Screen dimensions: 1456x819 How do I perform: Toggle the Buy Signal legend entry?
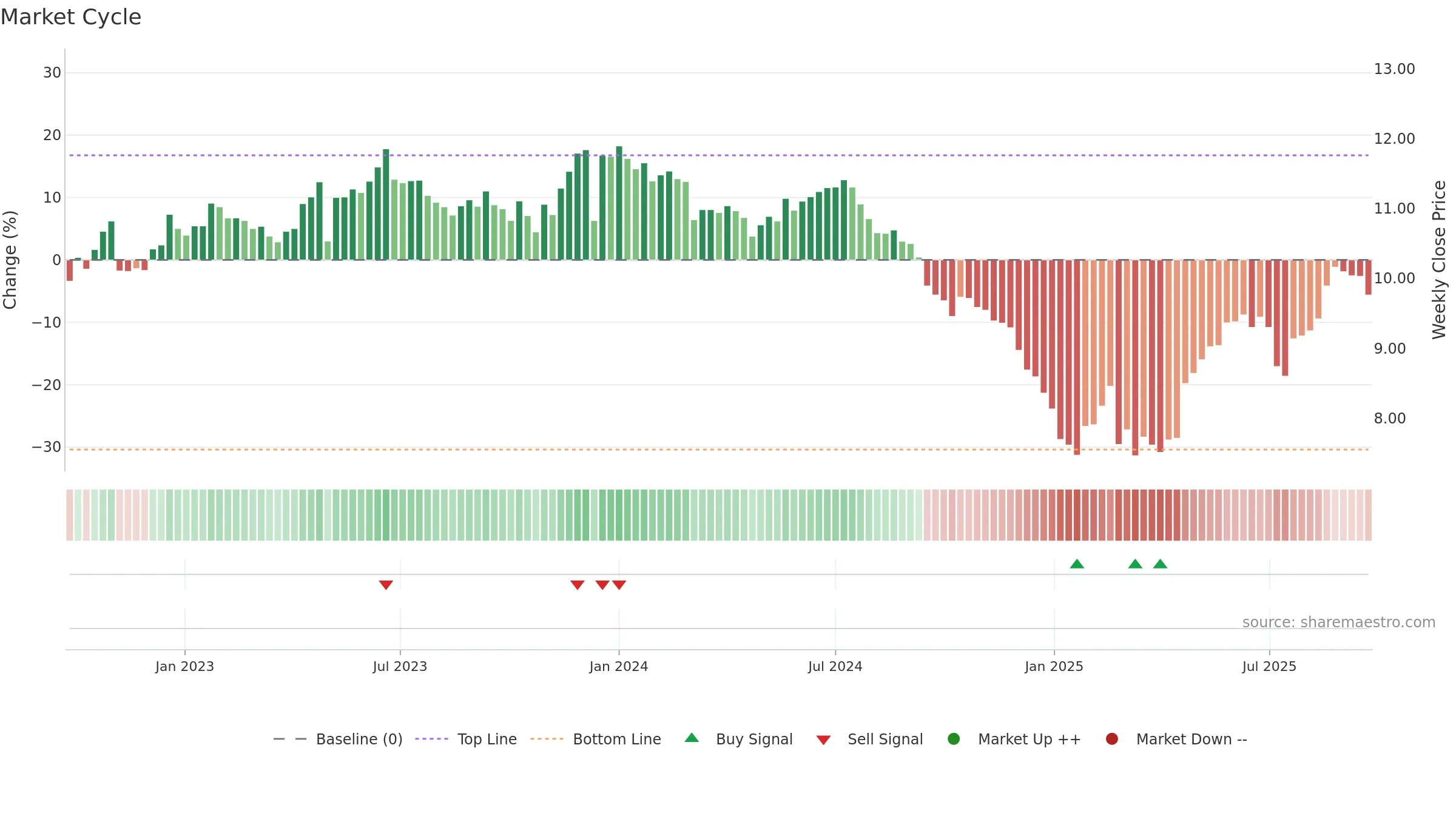[x=739, y=739]
